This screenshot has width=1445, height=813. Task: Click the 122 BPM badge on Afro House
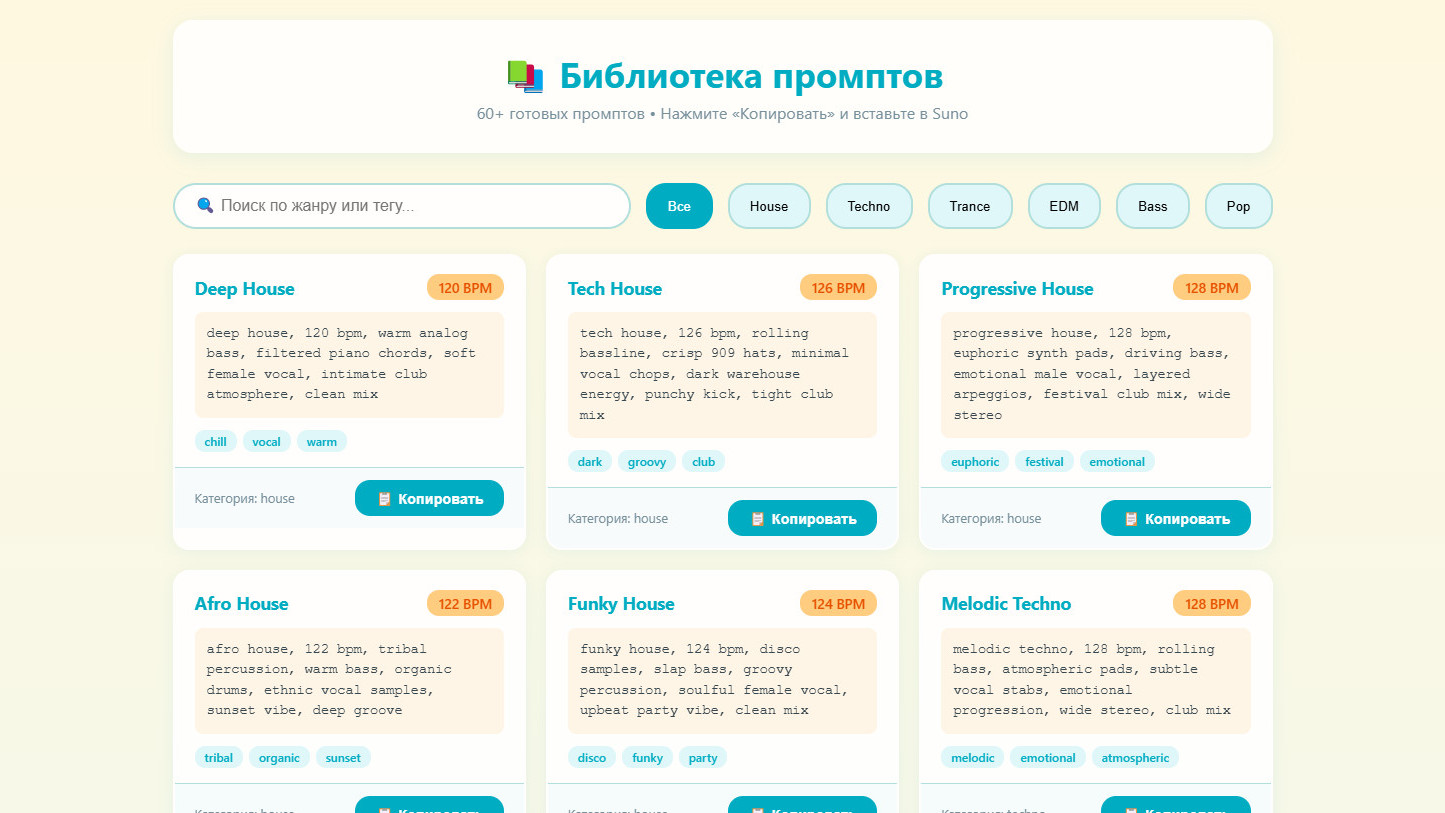pos(465,603)
